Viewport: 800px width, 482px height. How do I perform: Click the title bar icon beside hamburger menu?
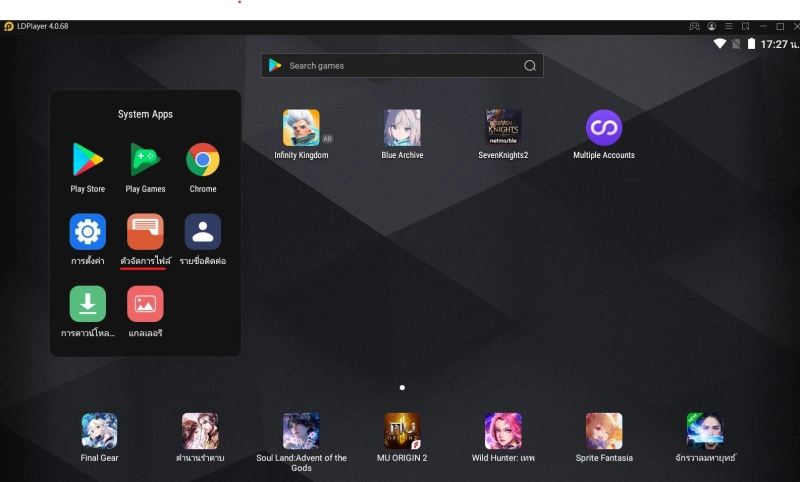(x=745, y=26)
